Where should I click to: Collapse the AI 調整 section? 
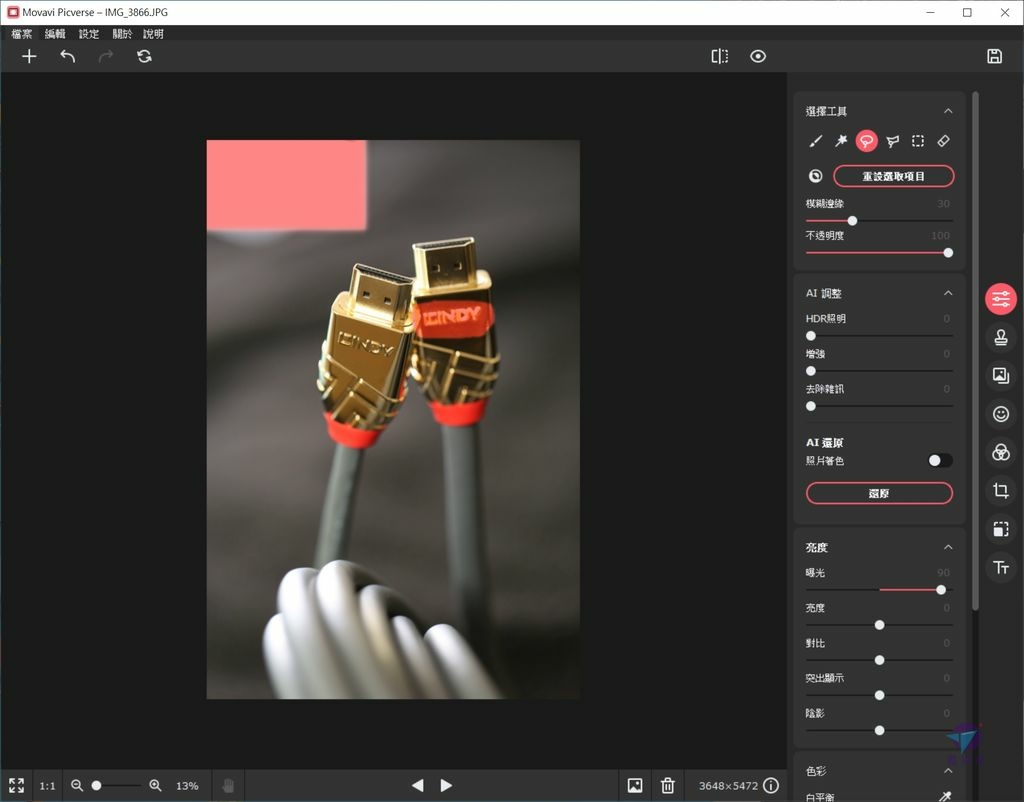948,293
